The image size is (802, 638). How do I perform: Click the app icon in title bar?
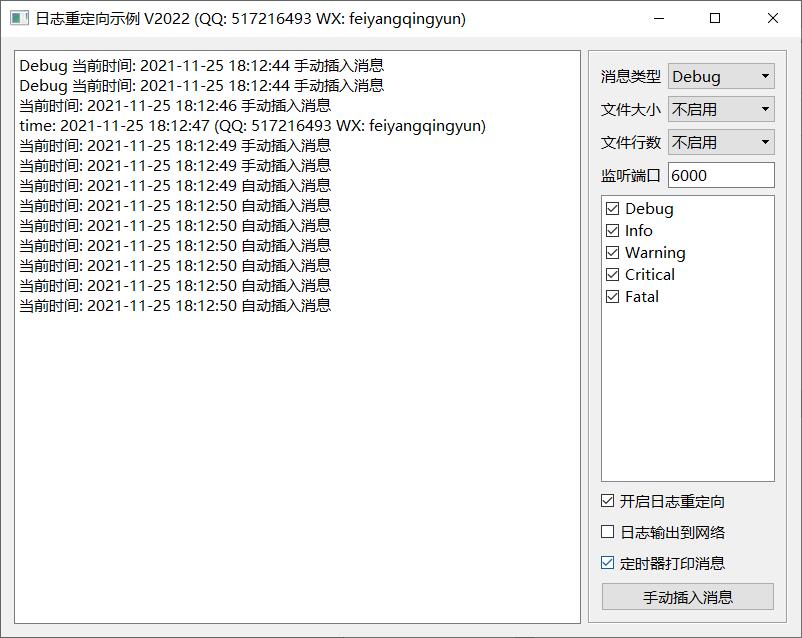click(x=19, y=19)
